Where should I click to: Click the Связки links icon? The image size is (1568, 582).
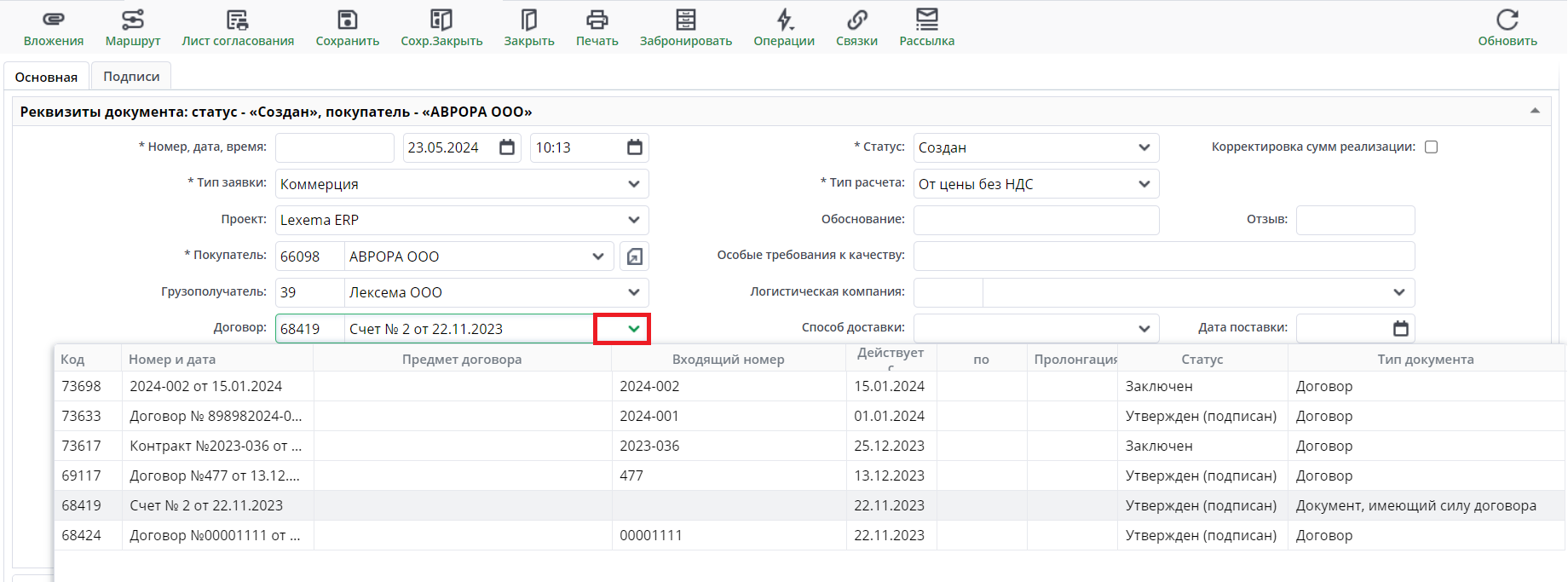coord(856,20)
